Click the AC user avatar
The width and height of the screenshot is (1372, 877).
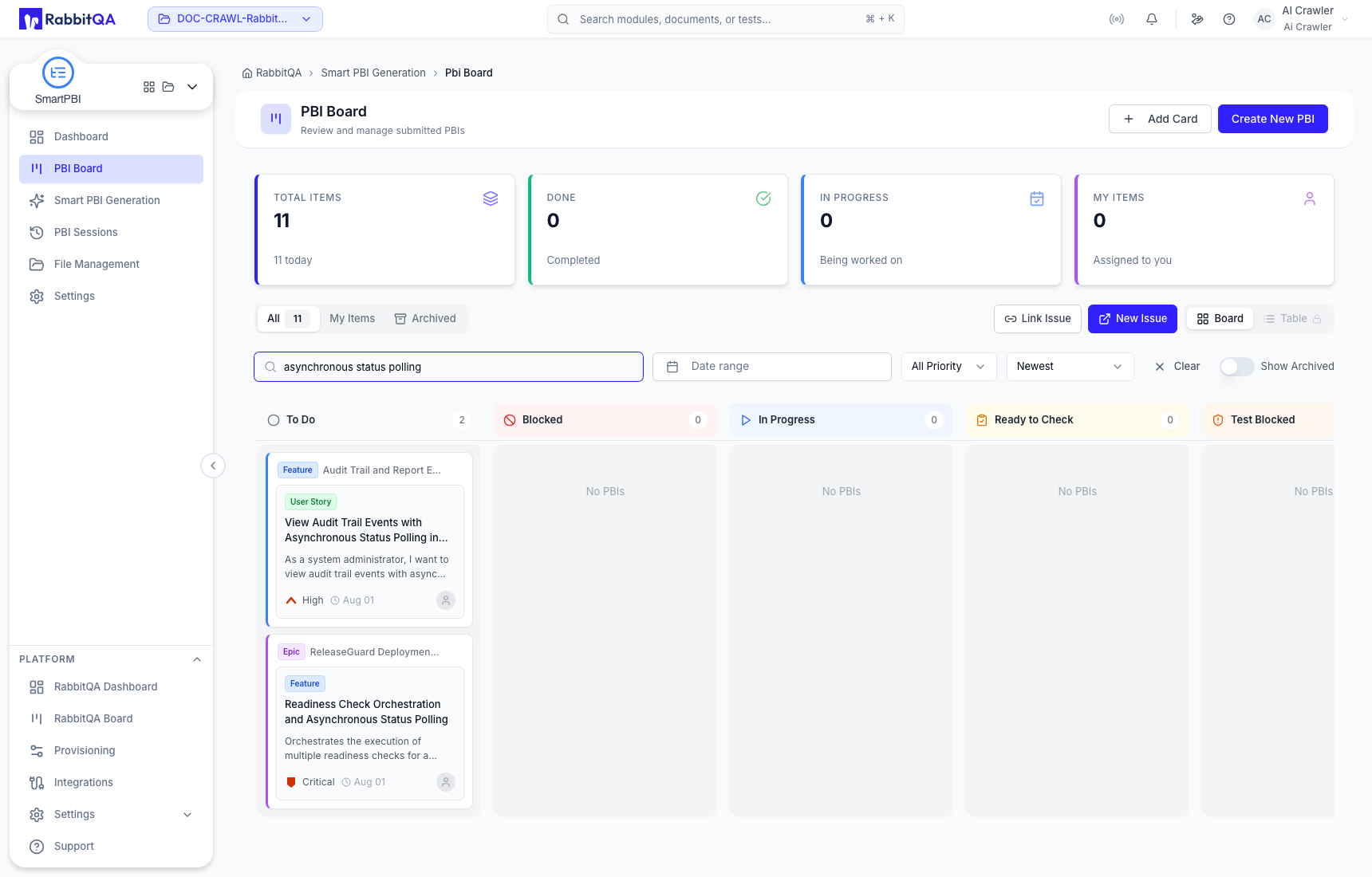(x=1264, y=19)
